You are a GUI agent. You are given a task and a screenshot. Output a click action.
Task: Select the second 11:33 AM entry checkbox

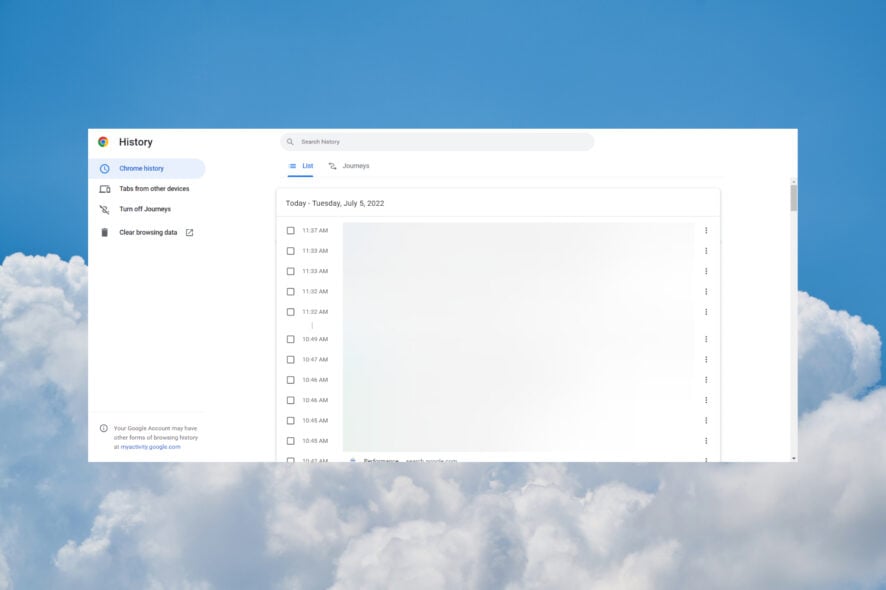[290, 271]
